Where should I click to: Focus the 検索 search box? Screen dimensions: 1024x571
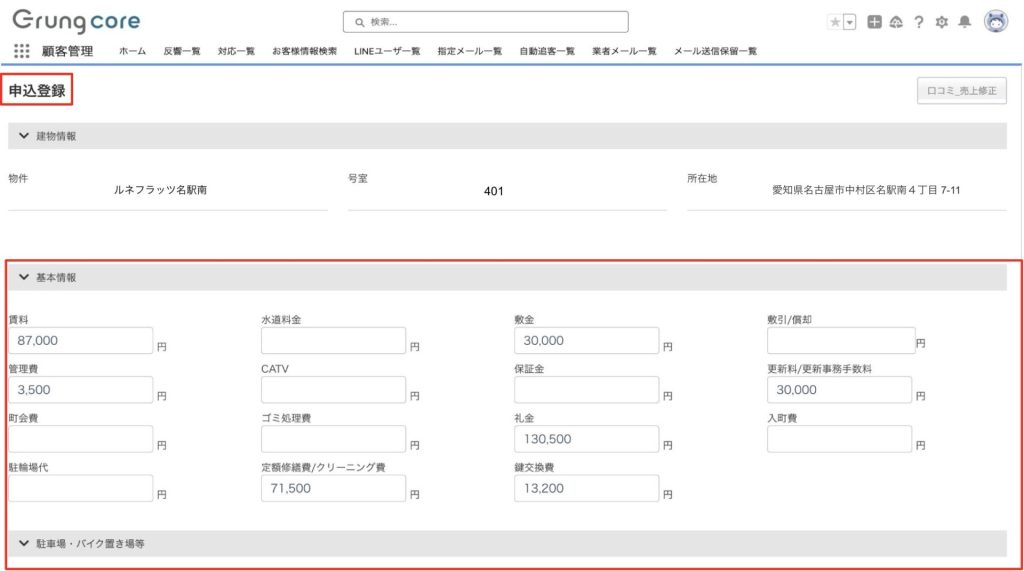(486, 22)
